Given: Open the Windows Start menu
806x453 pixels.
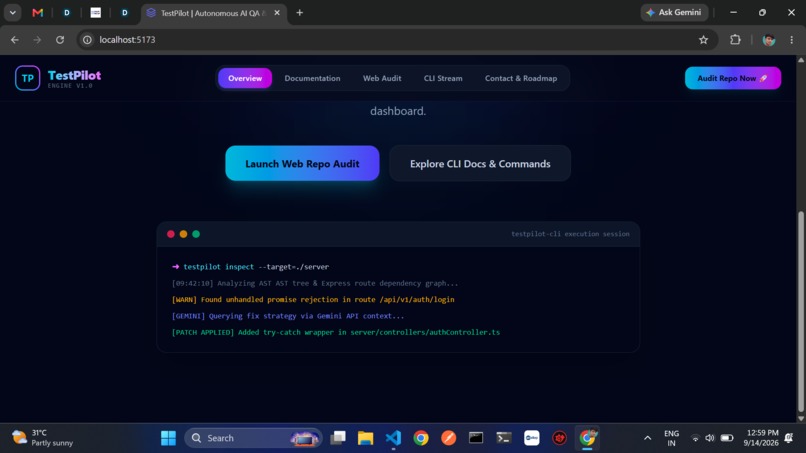Looking at the screenshot, I should click(x=168, y=438).
